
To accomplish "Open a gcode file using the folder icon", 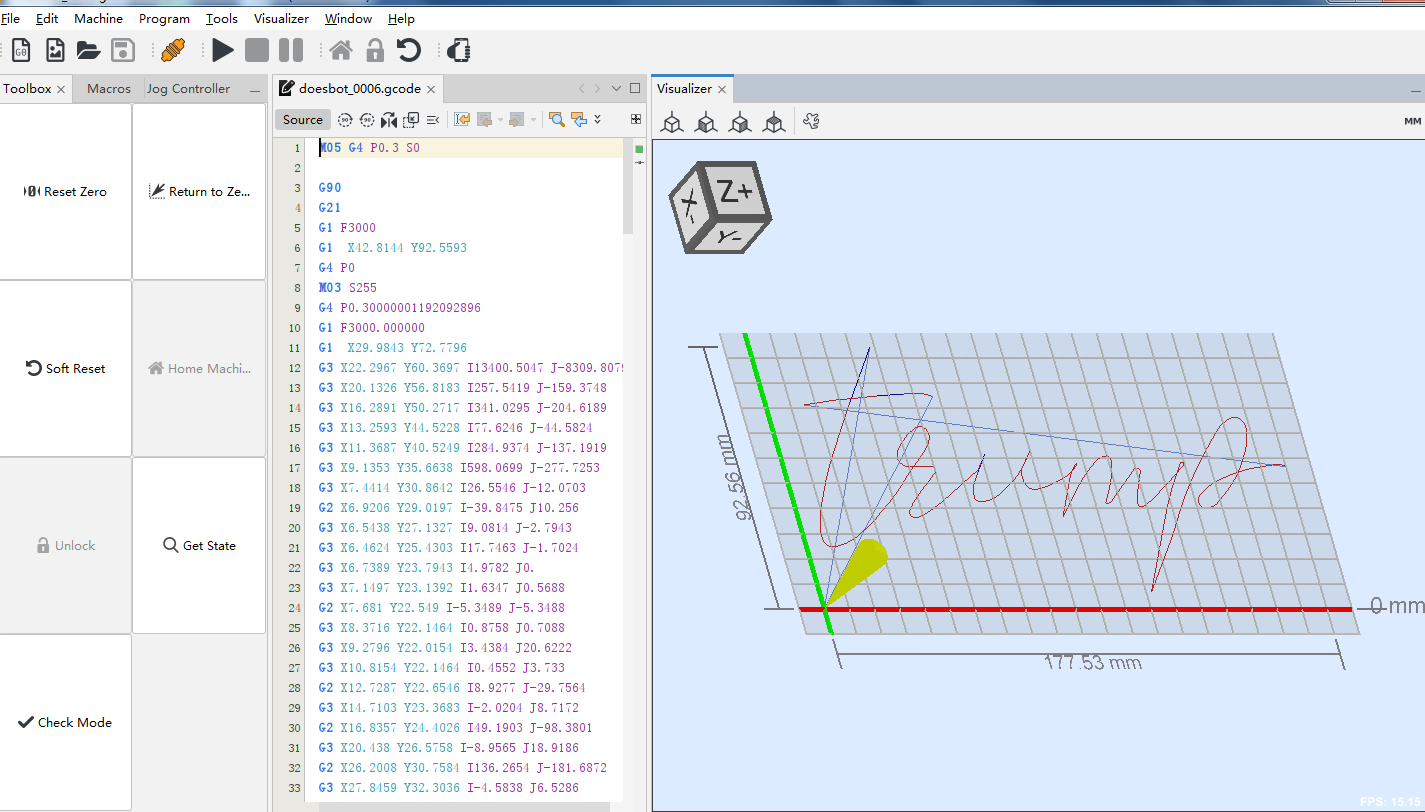I will 88,50.
